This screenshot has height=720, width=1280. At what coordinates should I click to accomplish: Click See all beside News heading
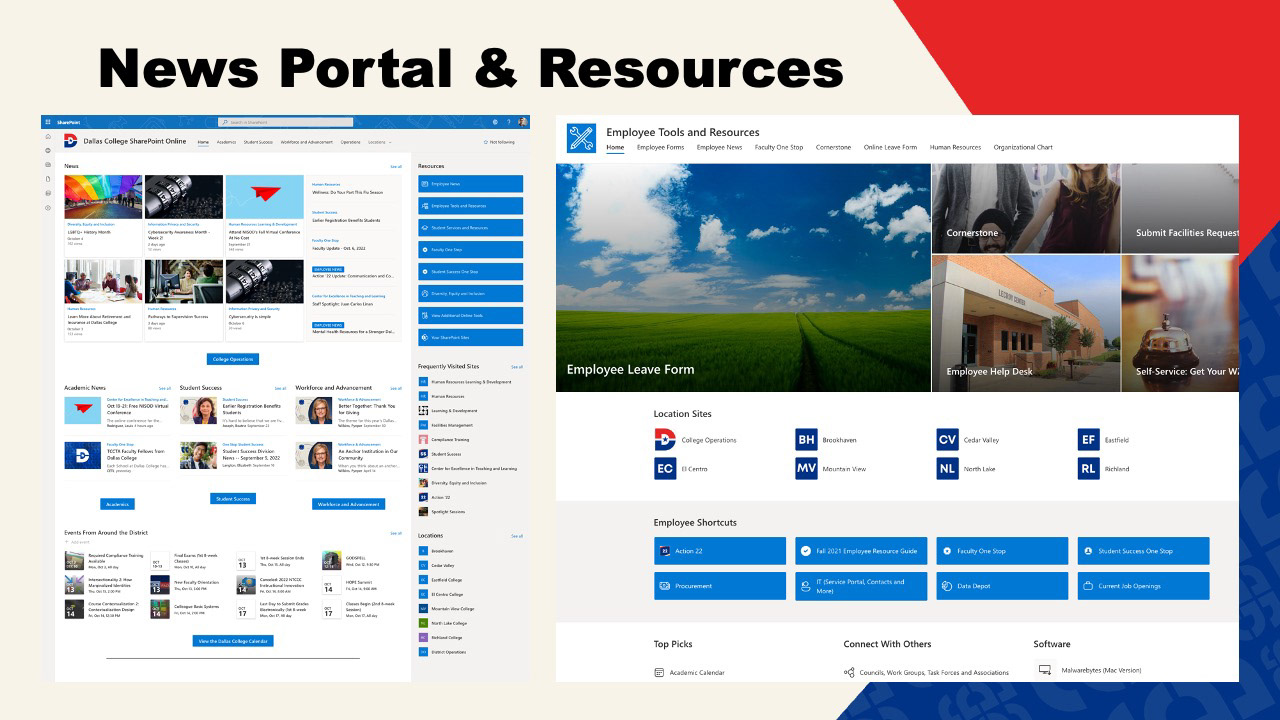tap(396, 167)
